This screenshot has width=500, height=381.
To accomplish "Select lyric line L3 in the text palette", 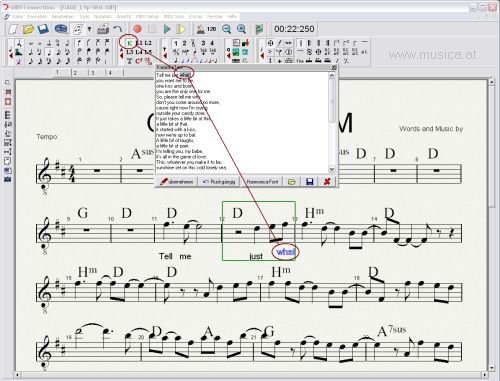I will click(130, 52).
